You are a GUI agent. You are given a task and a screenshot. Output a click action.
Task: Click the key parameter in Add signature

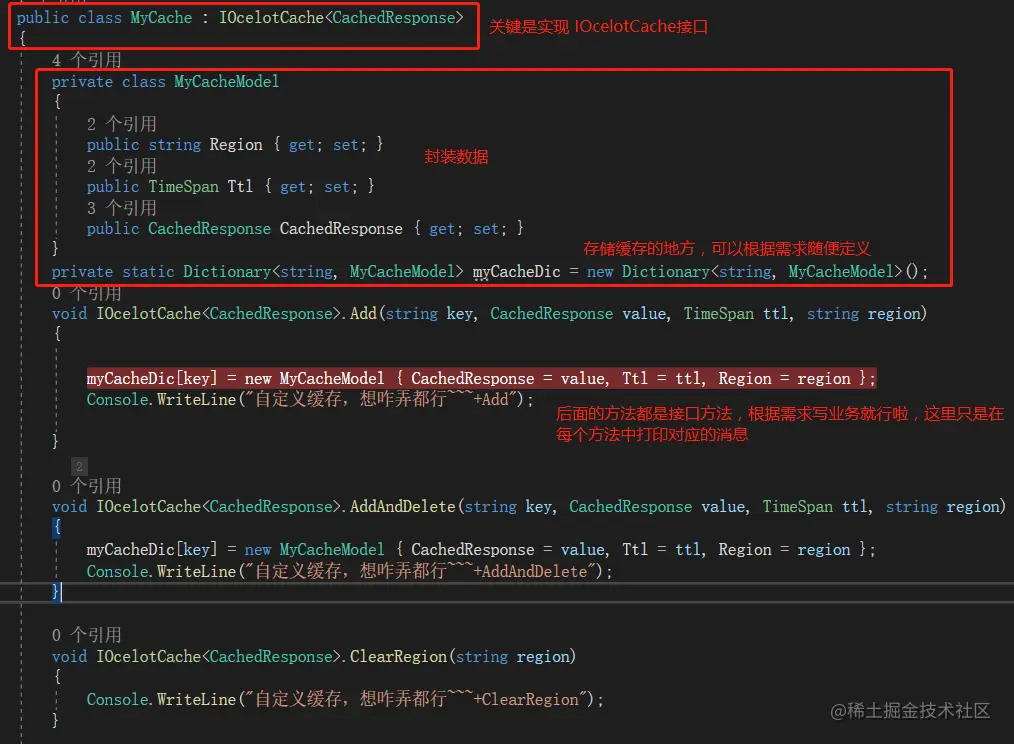click(x=460, y=314)
